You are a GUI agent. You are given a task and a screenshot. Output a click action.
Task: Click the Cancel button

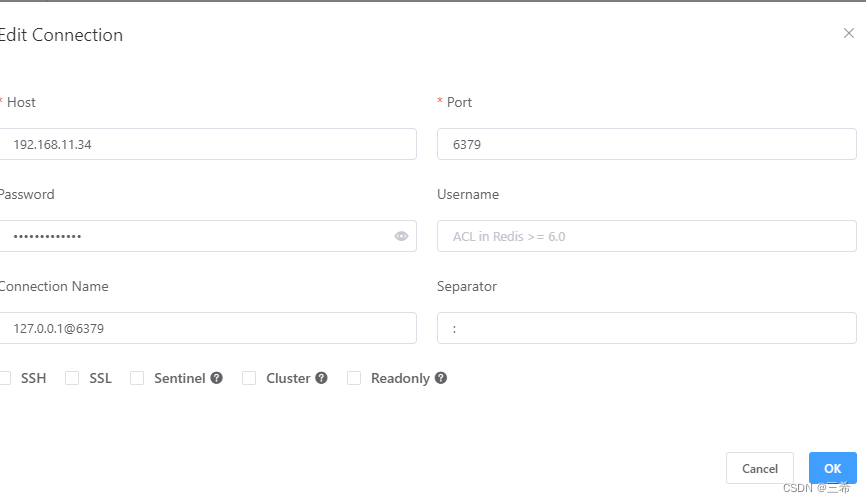(760, 468)
